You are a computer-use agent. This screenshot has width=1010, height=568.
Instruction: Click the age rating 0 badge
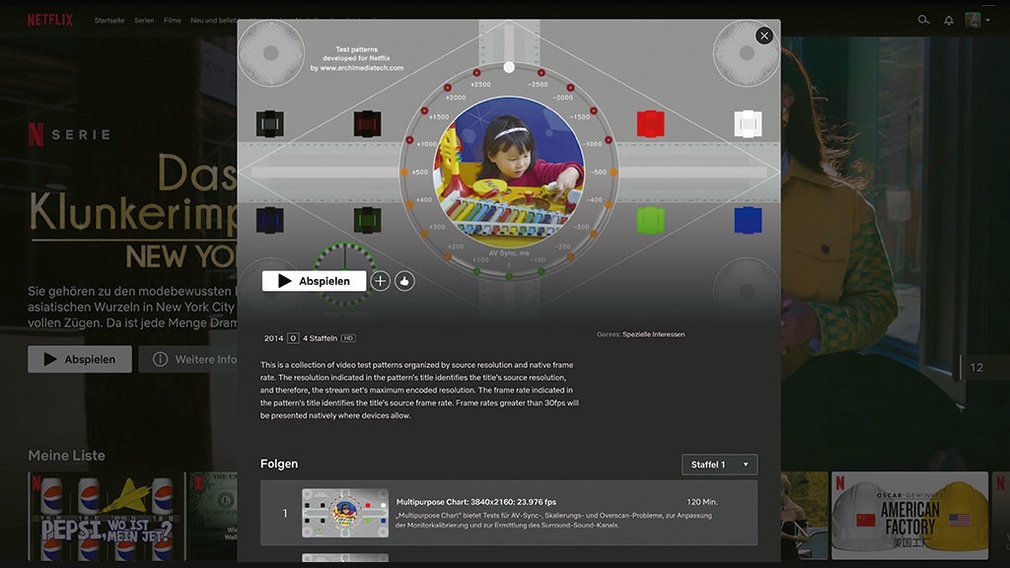tap(293, 338)
